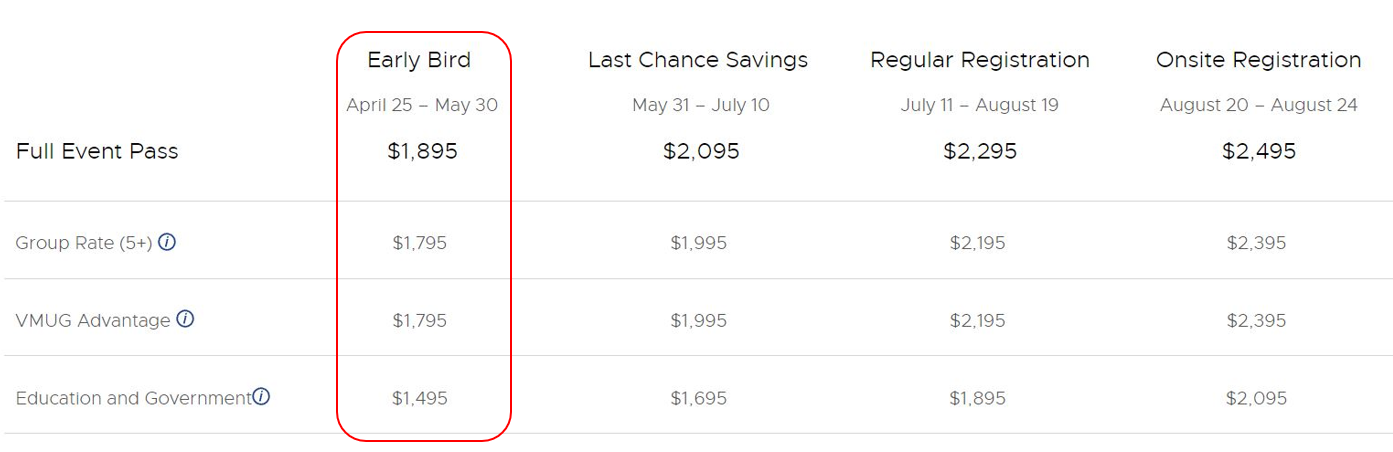Screen dimensions: 1393x452
Task: Click the $1,895 Early Bird full pass price
Action: tap(422, 151)
